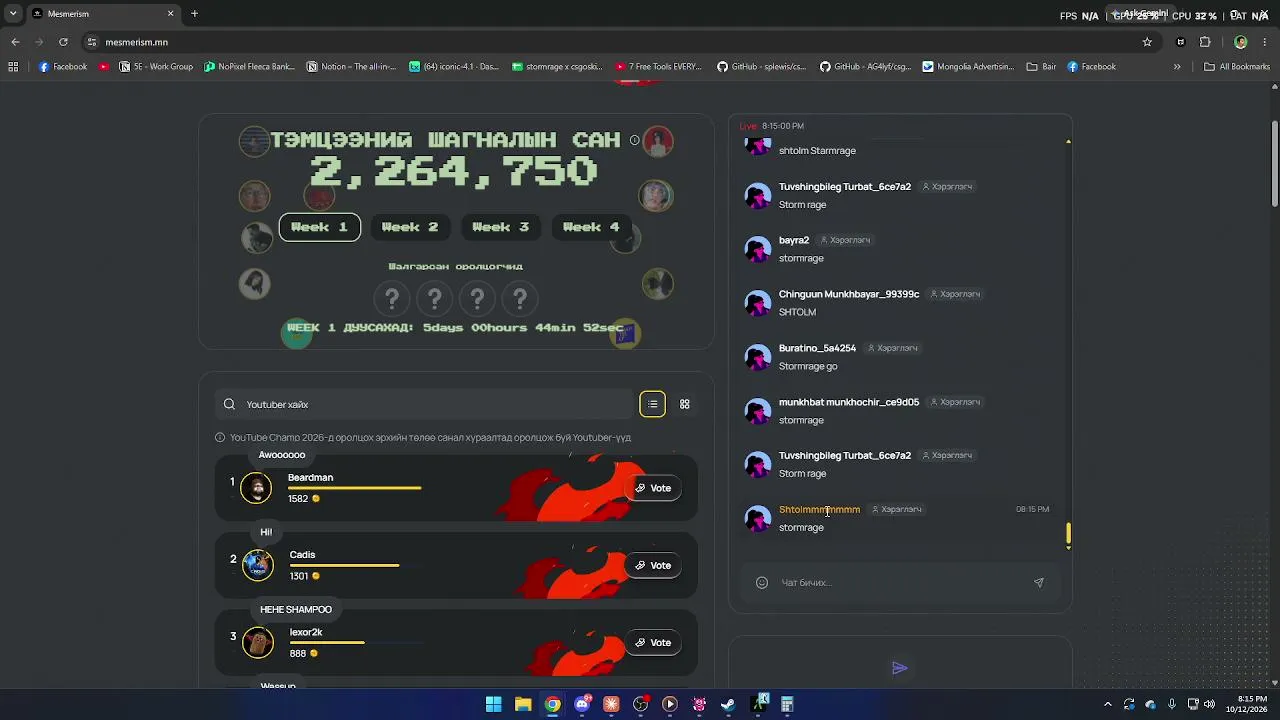Image resolution: width=1280 pixels, height=720 pixels.
Task: Click the info icon beside the prize pool title
Action: pyautogui.click(x=634, y=140)
